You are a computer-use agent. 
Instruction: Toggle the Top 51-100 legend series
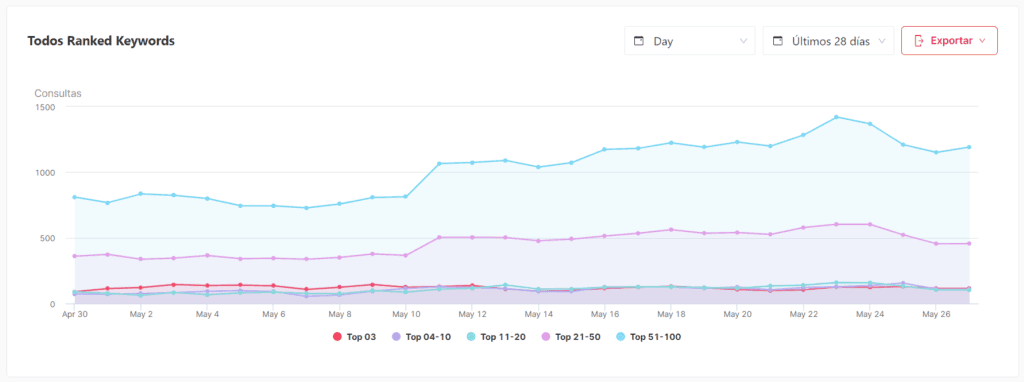(648, 337)
